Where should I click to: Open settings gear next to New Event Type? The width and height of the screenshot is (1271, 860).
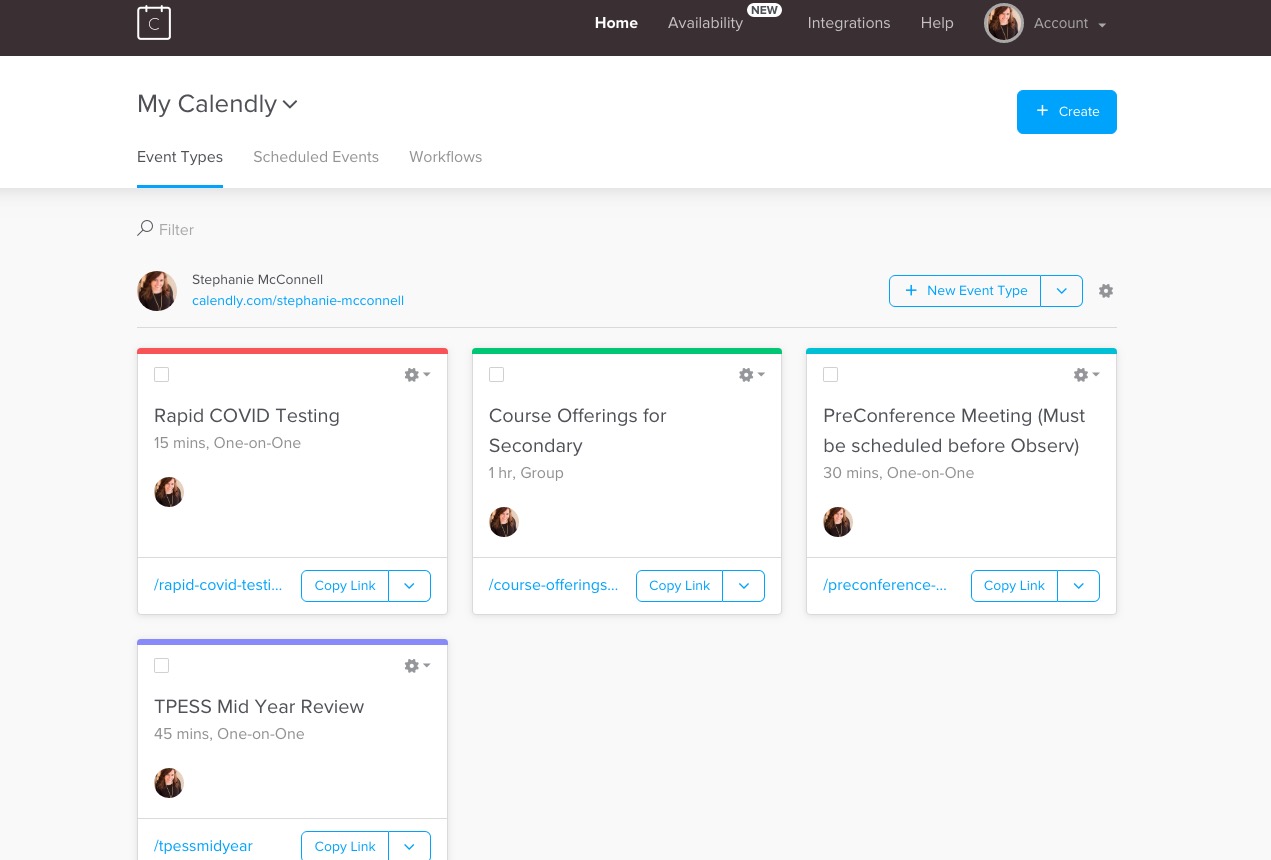pyautogui.click(x=1106, y=291)
